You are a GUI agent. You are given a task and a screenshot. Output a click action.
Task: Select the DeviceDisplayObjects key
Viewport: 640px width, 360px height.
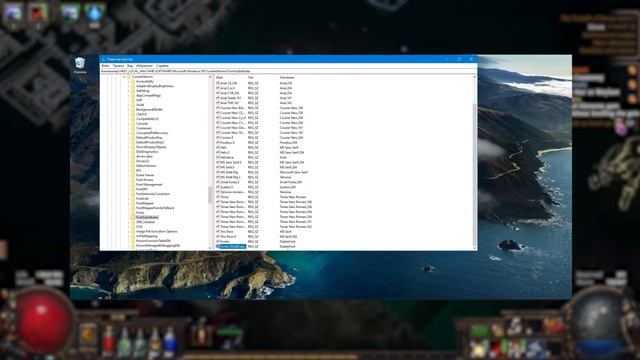pos(151,147)
